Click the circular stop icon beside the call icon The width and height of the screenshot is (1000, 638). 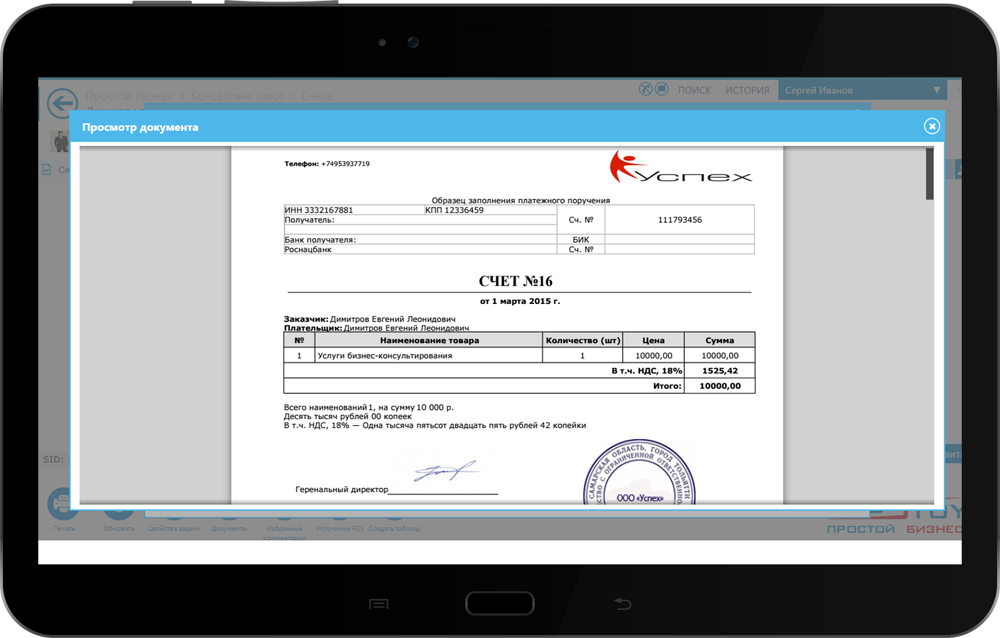[x=660, y=89]
